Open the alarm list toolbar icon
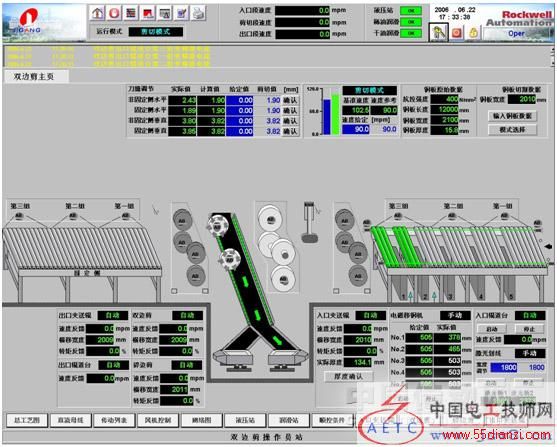557x447 pixels. (x=131, y=13)
